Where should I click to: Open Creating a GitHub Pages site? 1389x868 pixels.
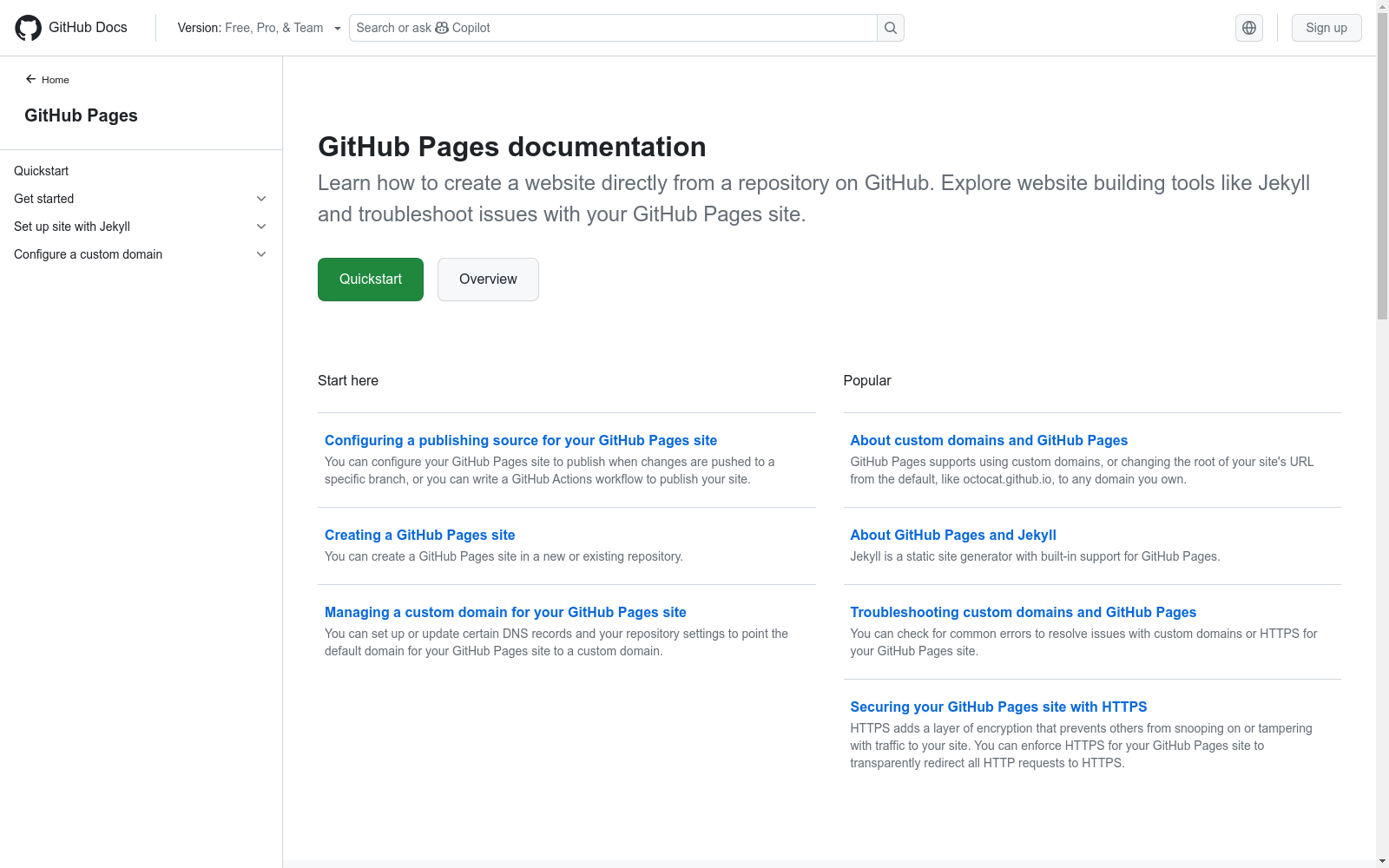420,536
